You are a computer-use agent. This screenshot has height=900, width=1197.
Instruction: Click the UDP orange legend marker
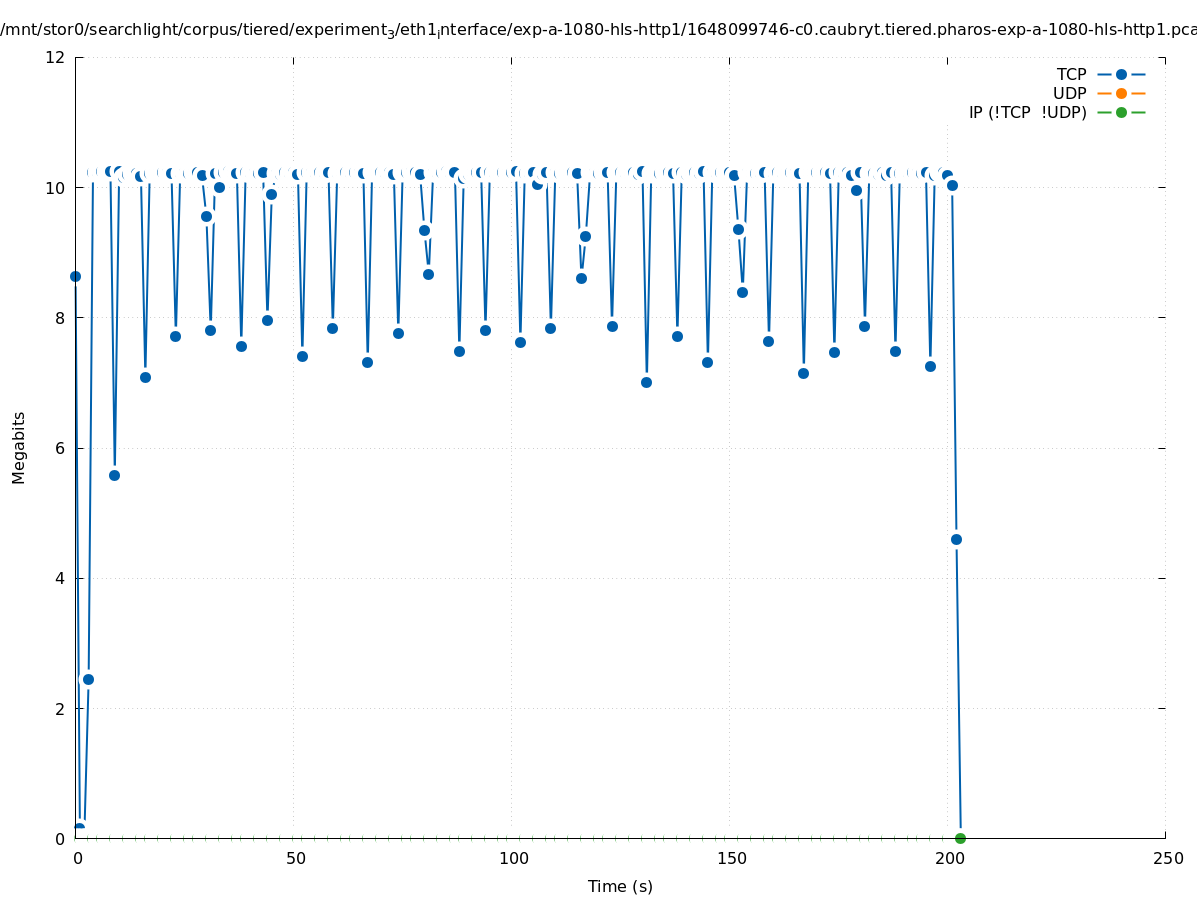(x=1121, y=93)
